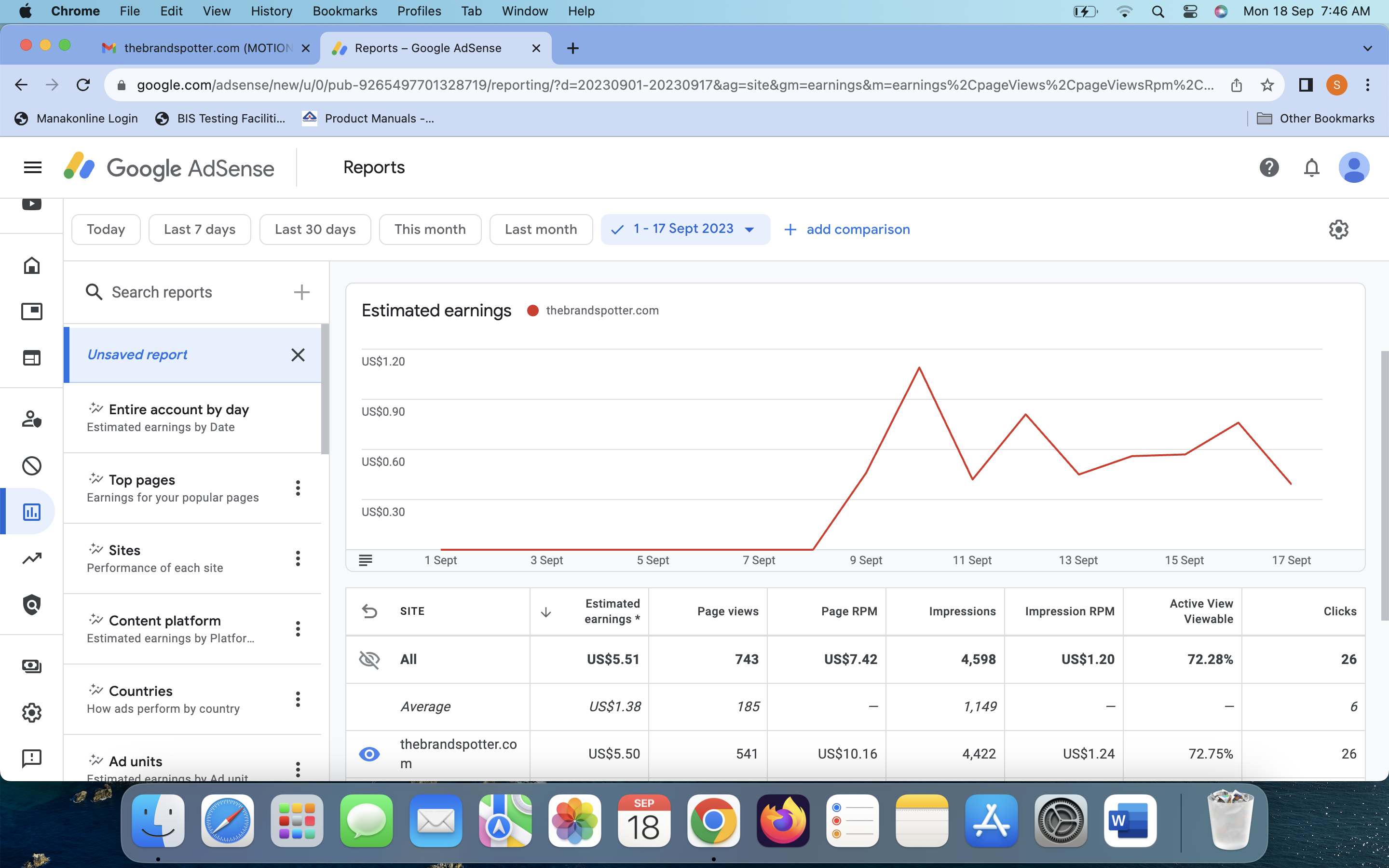
Task: Share page icon in address bar
Action: click(1236, 85)
